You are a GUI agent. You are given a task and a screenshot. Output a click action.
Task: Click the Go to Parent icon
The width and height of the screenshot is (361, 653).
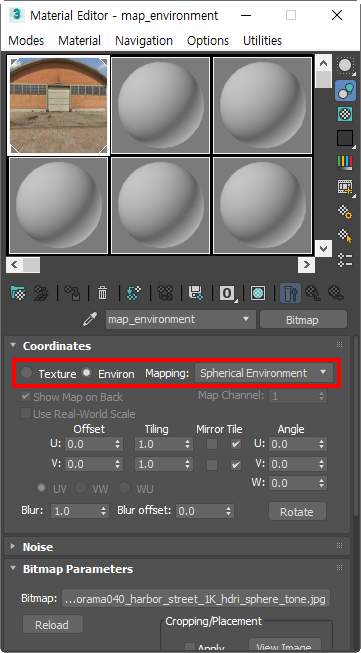coord(313,293)
